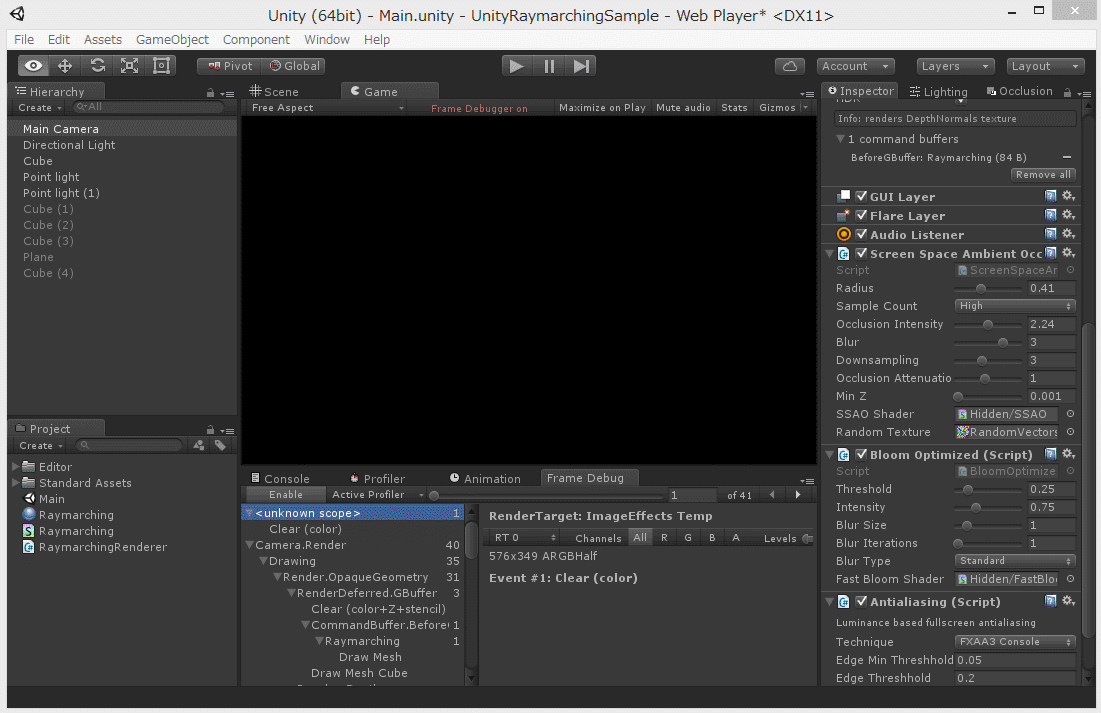
Task: Toggle Pivot handle position button
Action: coord(230,66)
